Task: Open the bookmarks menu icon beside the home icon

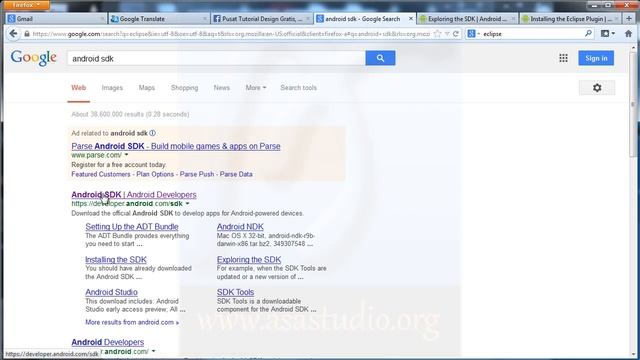Action: click(608, 34)
